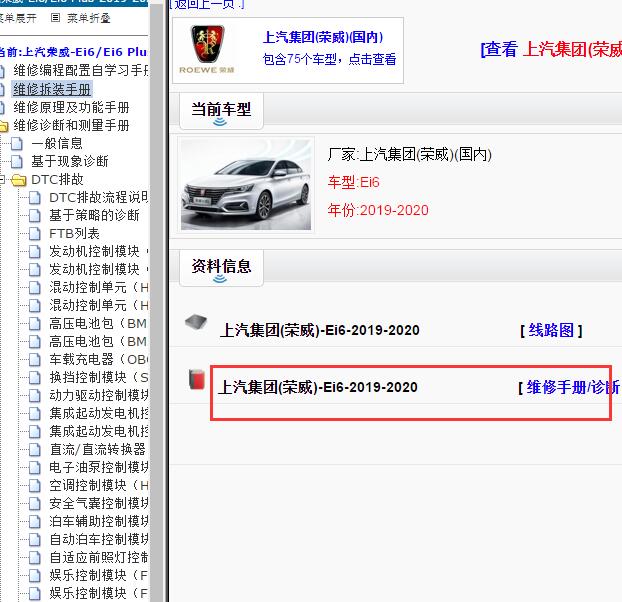The height and width of the screenshot is (602, 622).
Task: Select the 当前车型 tab
Action: click(x=221, y=111)
